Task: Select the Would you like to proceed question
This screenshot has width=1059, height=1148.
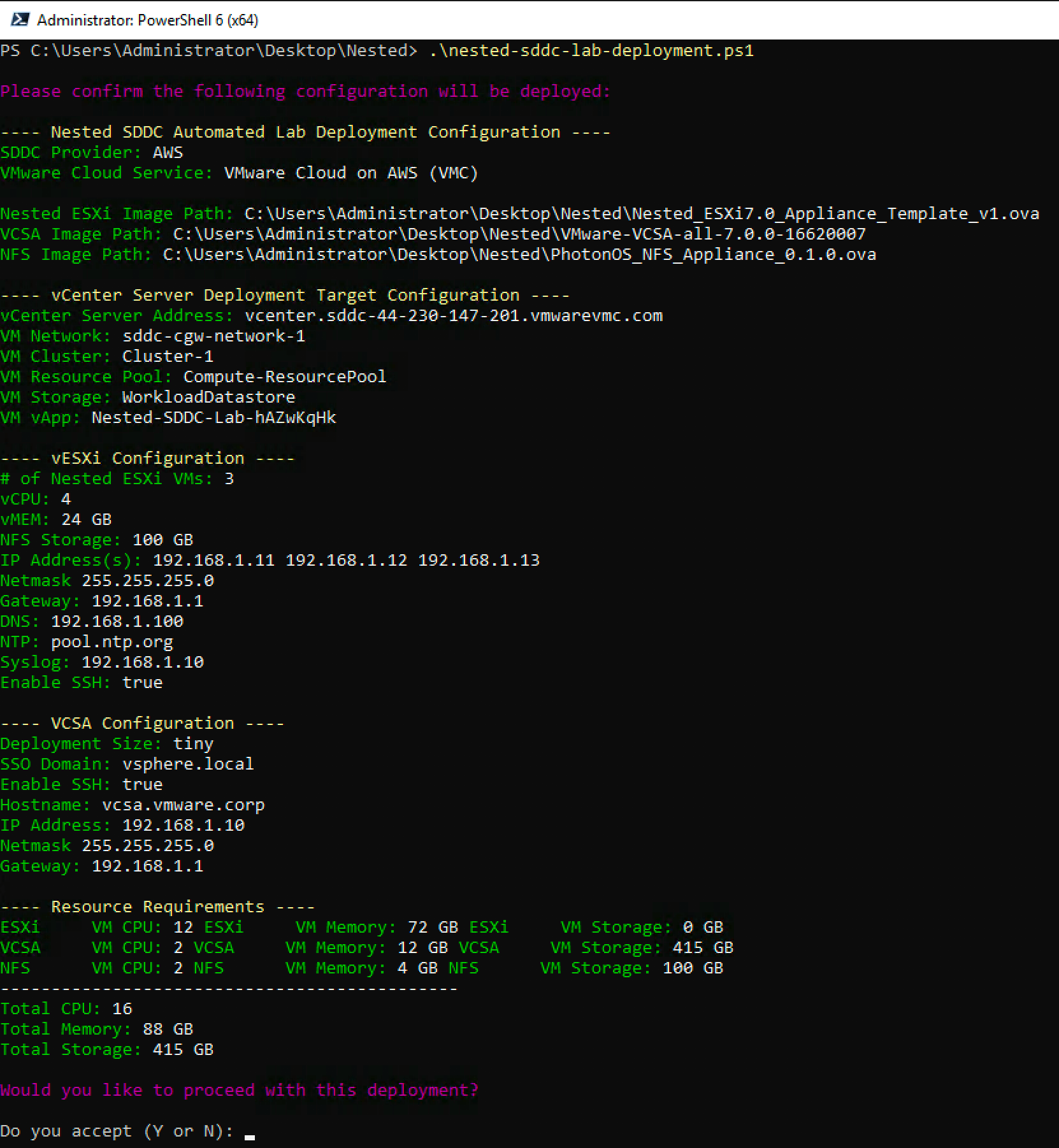Action: tap(239, 1090)
